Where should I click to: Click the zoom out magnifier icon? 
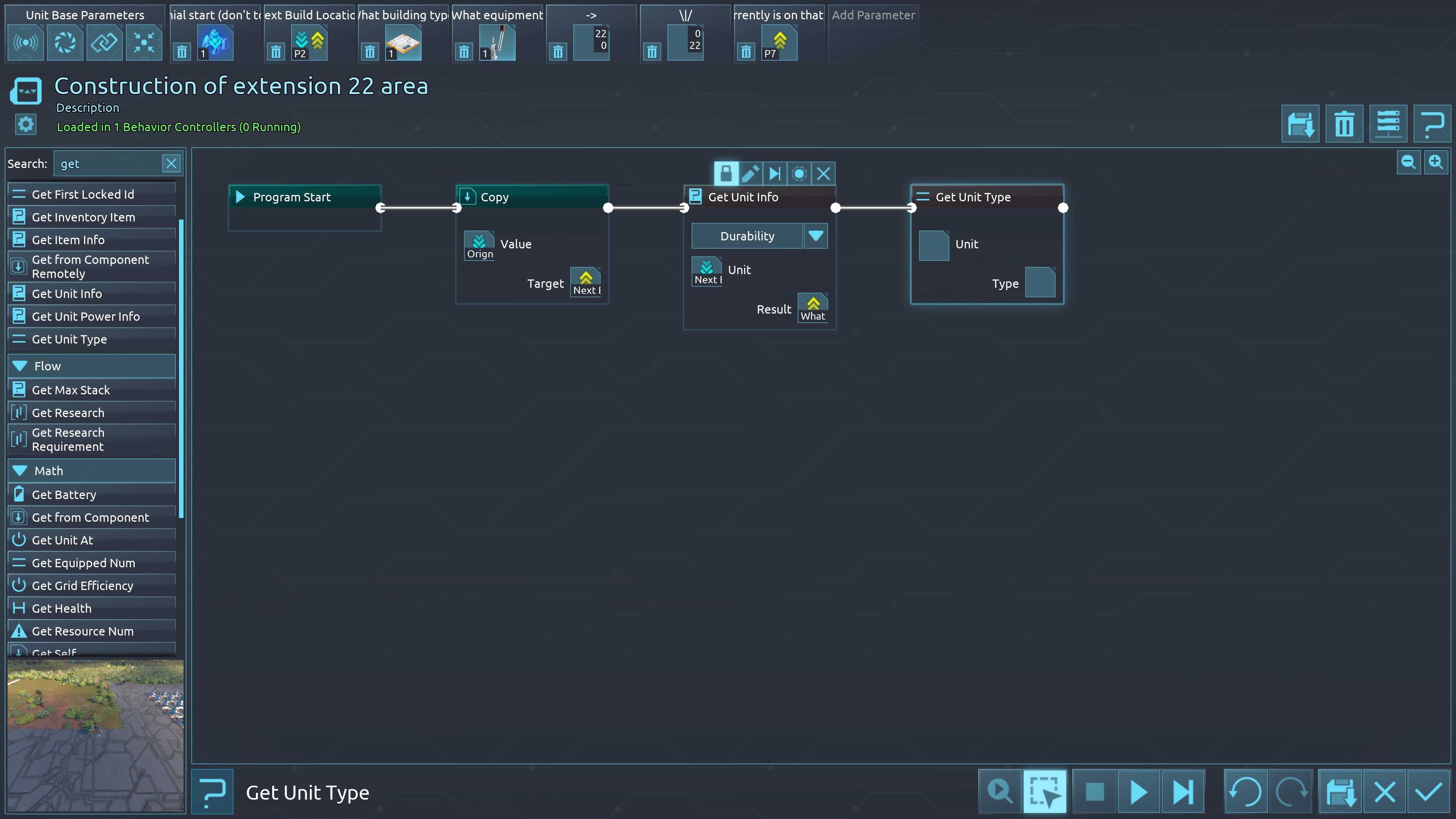tap(1408, 163)
